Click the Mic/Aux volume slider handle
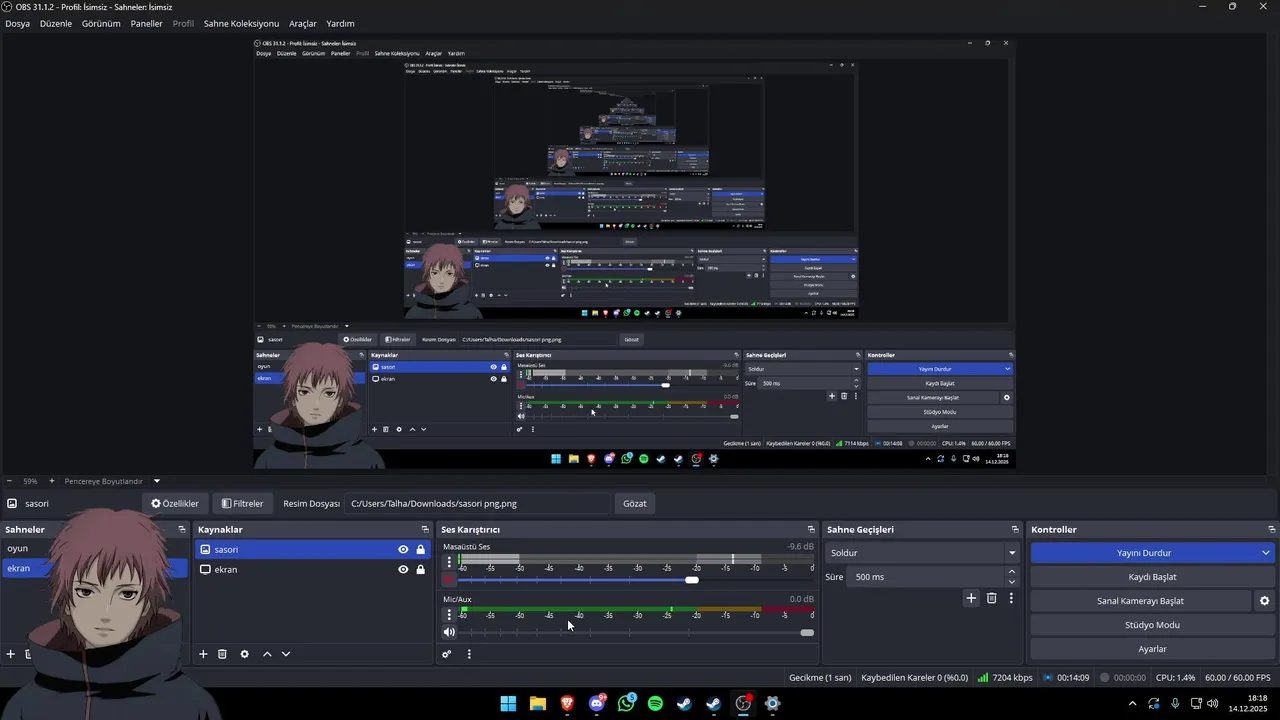 pos(807,632)
